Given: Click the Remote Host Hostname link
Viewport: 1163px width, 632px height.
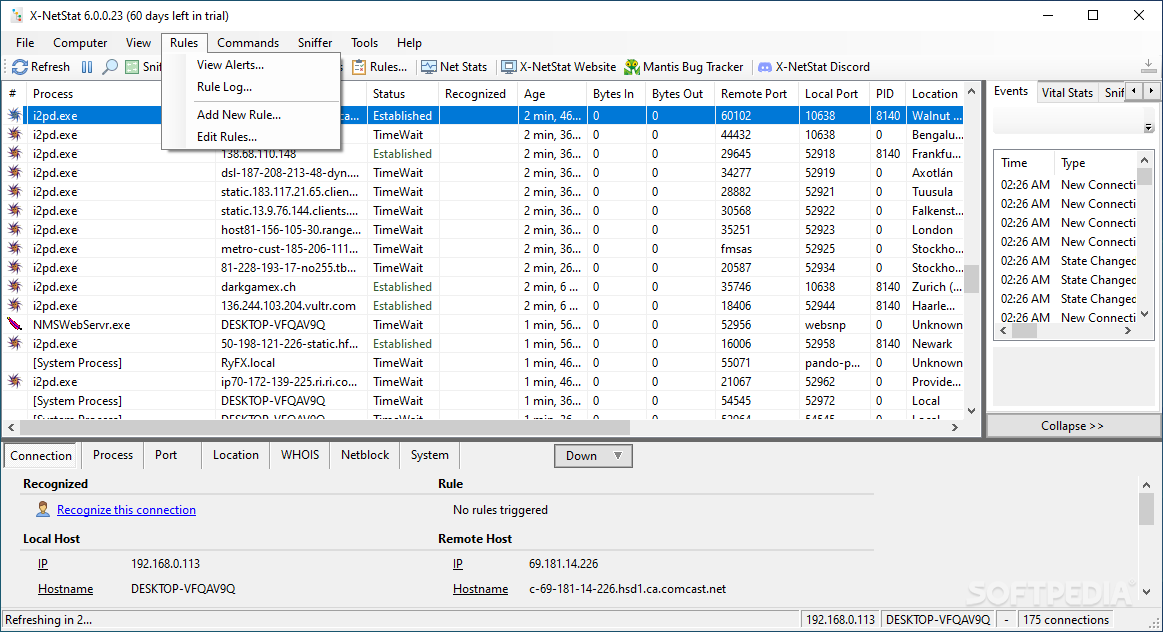Looking at the screenshot, I should coord(481,589).
